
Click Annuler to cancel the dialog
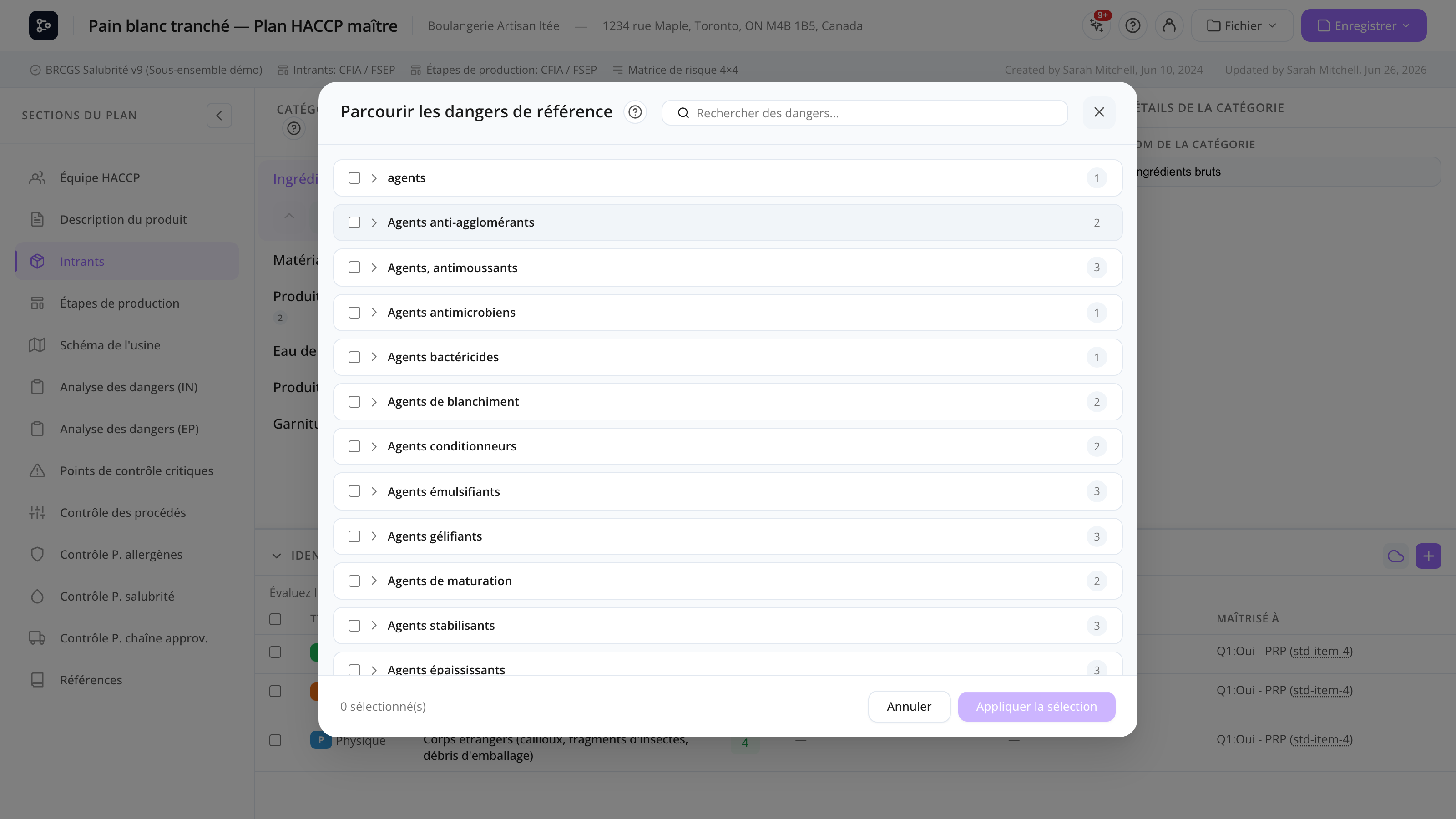(909, 707)
